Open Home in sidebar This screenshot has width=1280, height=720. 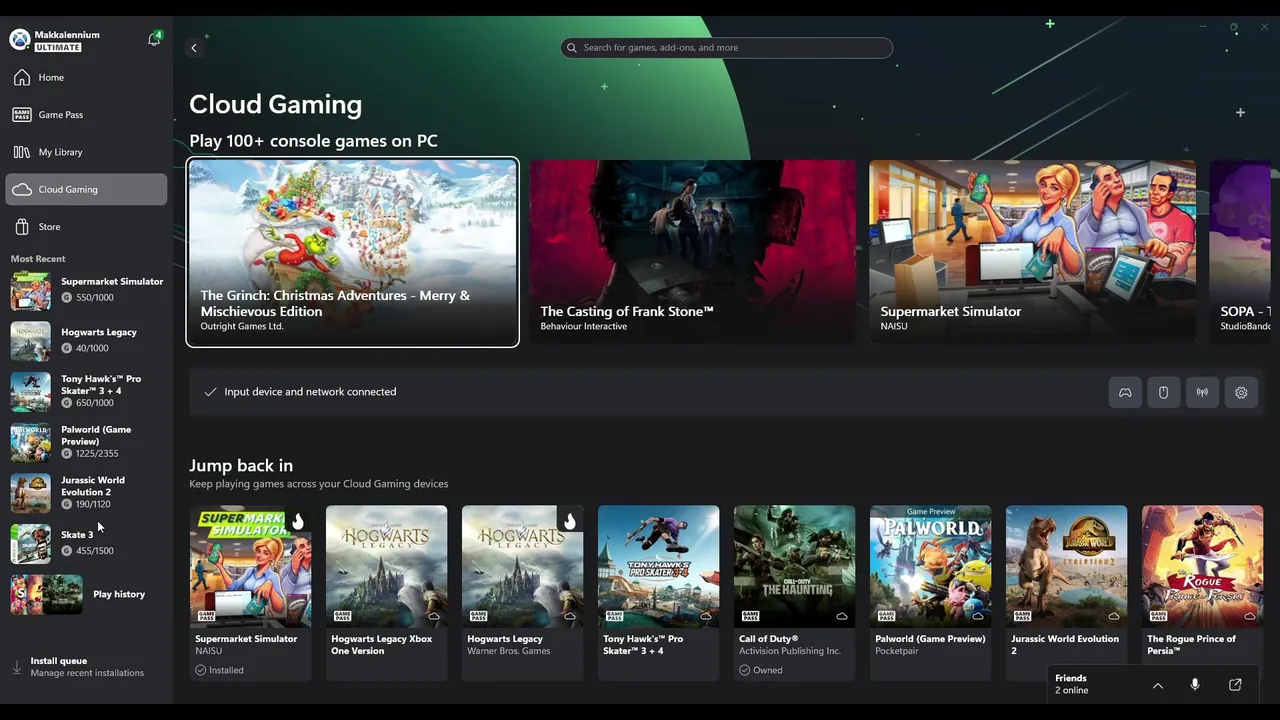86,78
